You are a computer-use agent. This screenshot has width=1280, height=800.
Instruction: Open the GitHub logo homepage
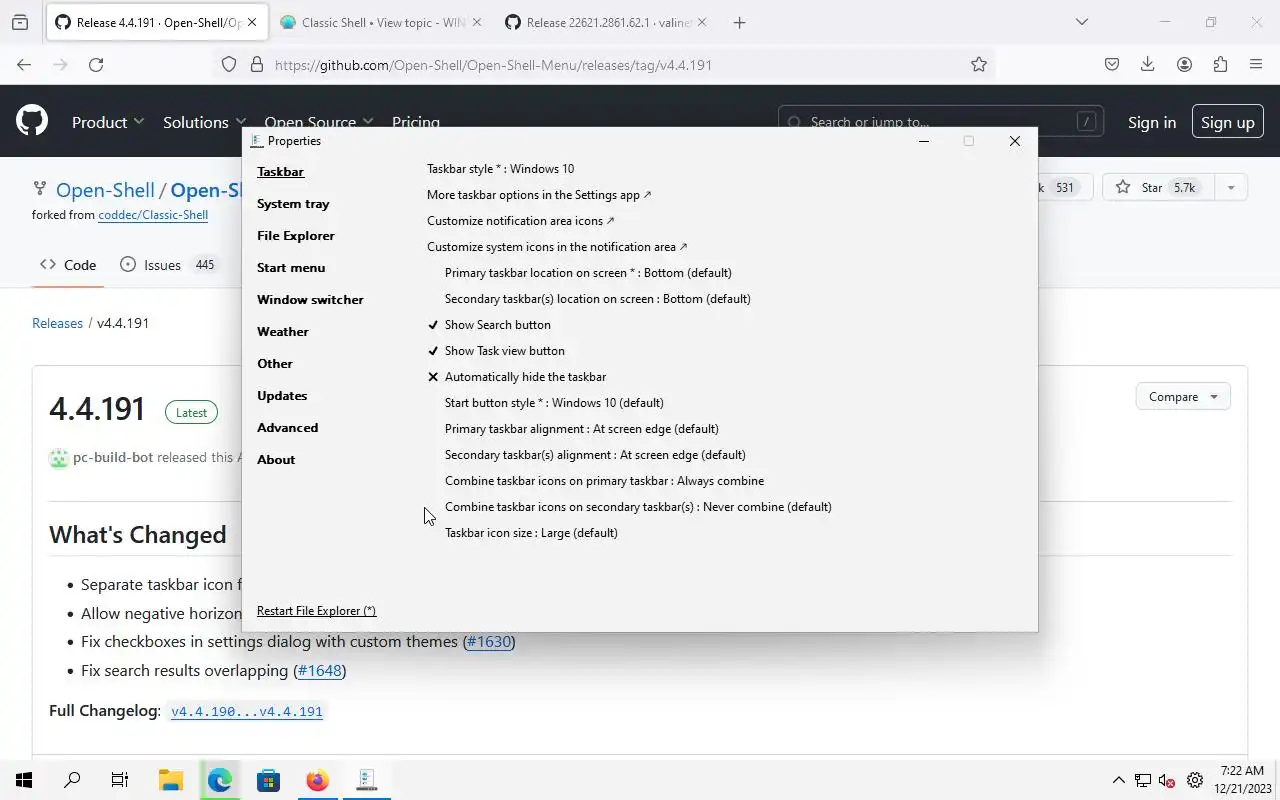pyautogui.click(x=32, y=122)
